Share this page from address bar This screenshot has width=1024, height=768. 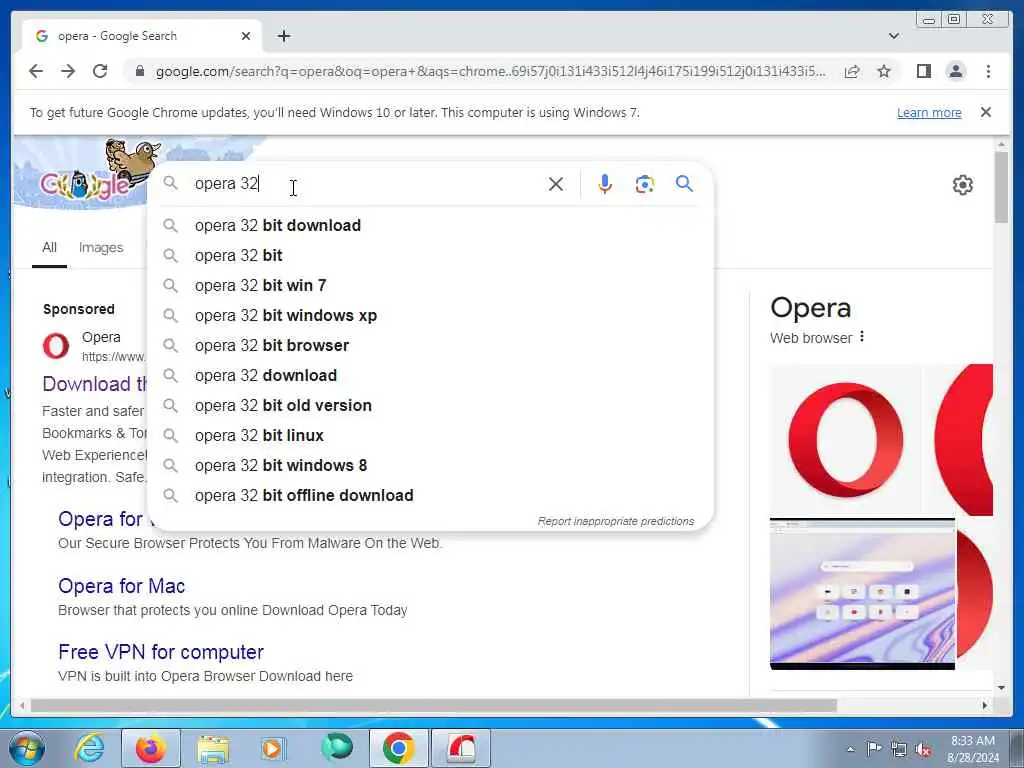point(852,71)
